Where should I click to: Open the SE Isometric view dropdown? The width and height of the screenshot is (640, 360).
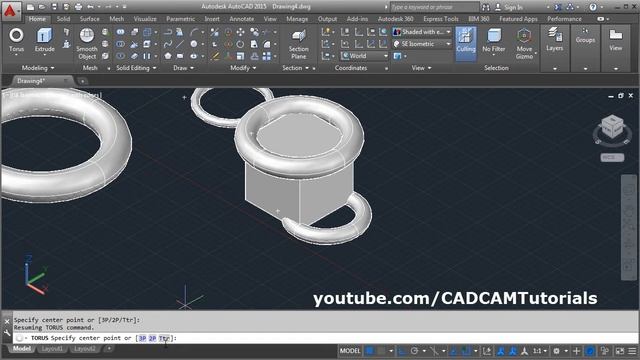point(422,44)
